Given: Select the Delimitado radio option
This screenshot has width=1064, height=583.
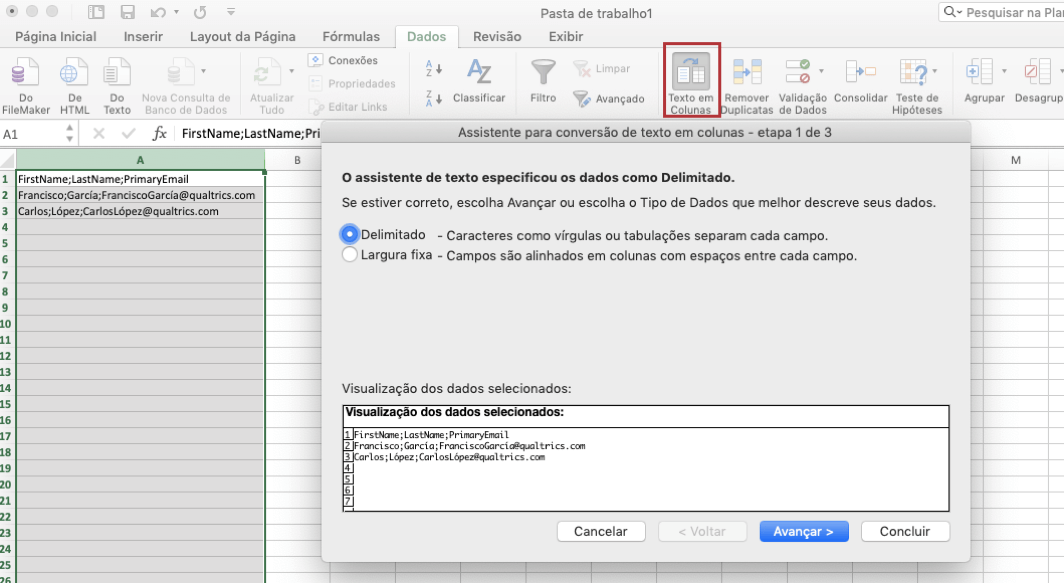Looking at the screenshot, I should tap(349, 234).
